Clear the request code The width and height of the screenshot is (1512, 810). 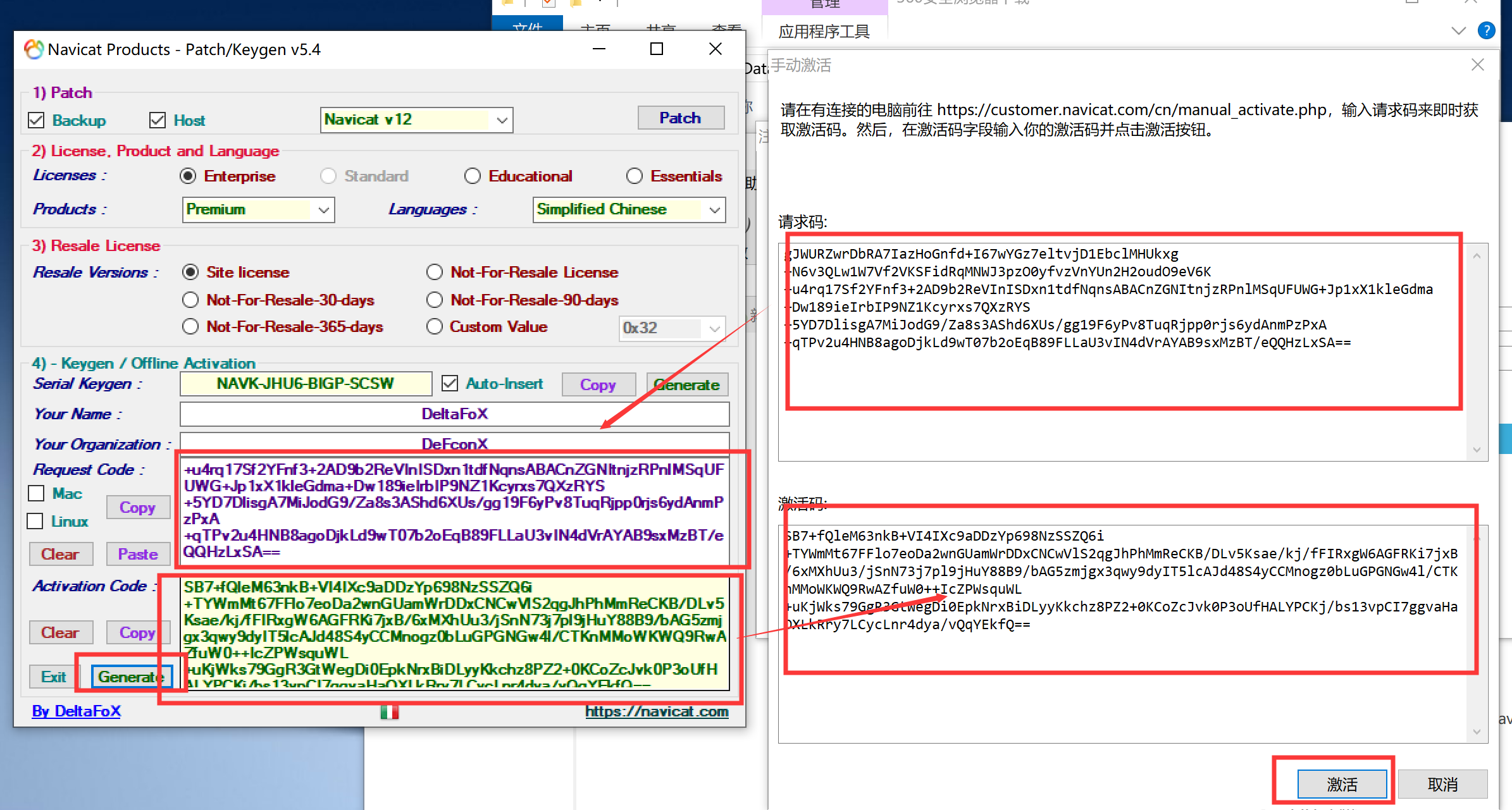[61, 554]
